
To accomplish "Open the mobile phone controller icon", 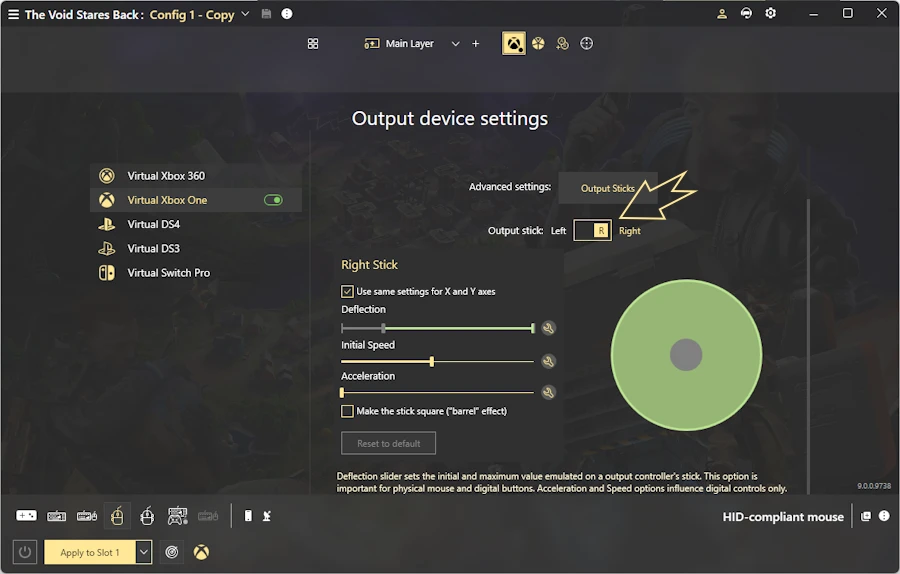I will click(x=248, y=516).
